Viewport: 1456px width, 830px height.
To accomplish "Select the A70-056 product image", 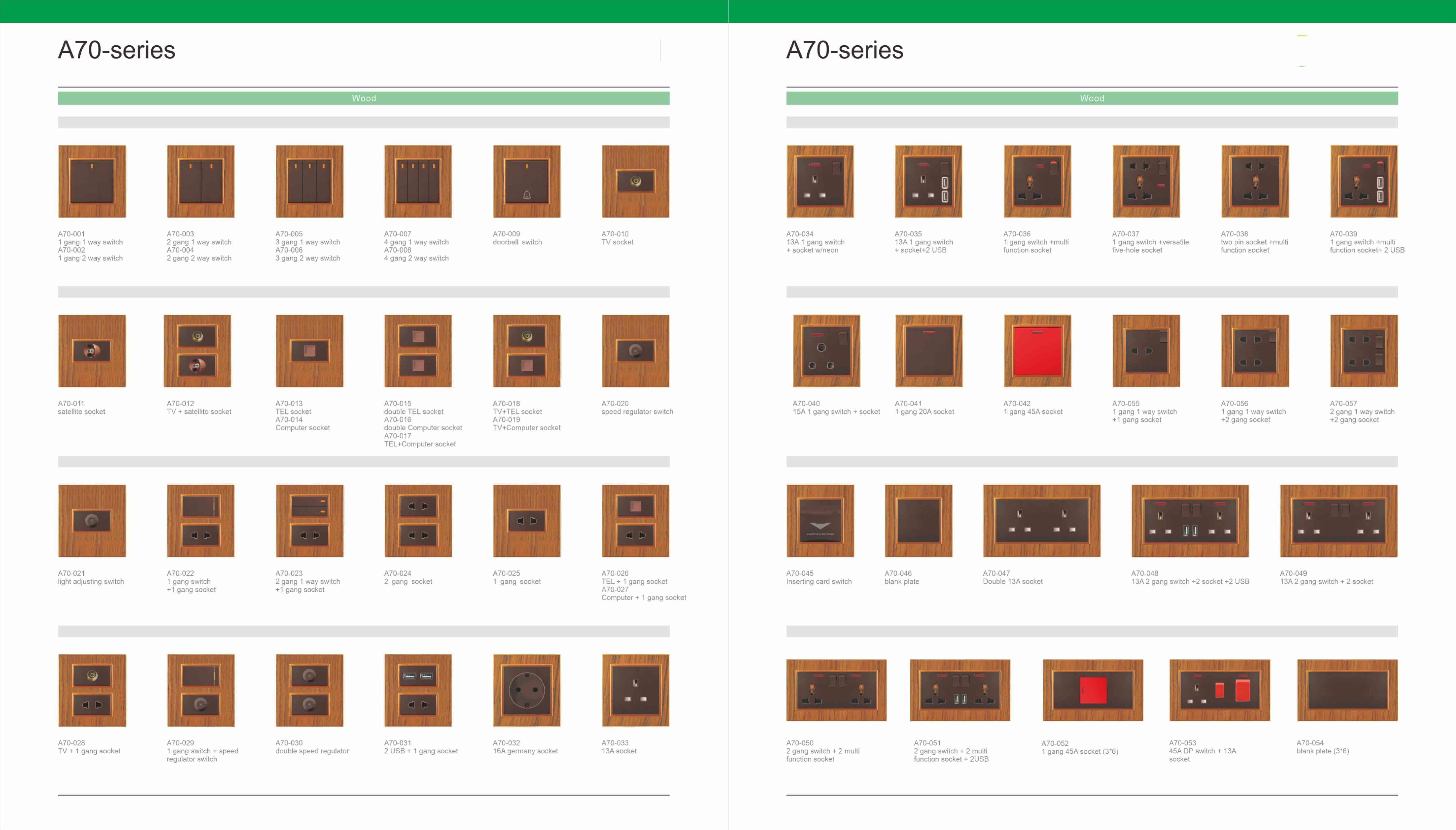I will 1255,351.
